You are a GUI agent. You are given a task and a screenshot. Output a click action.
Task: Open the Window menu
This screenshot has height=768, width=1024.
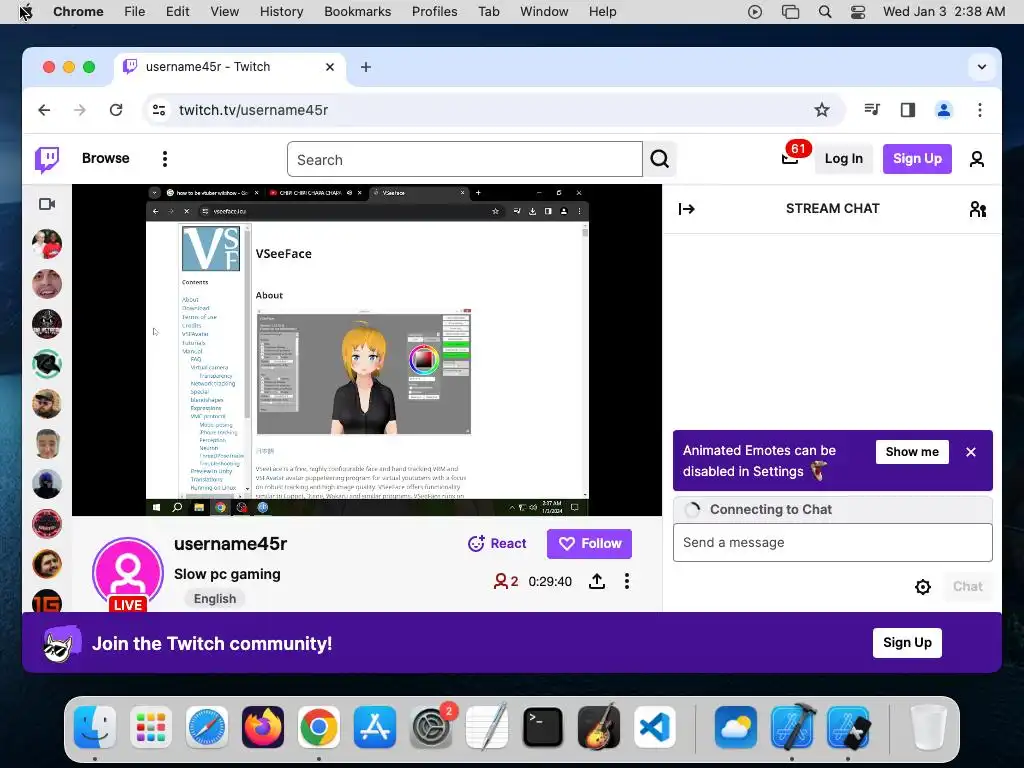pyautogui.click(x=544, y=12)
